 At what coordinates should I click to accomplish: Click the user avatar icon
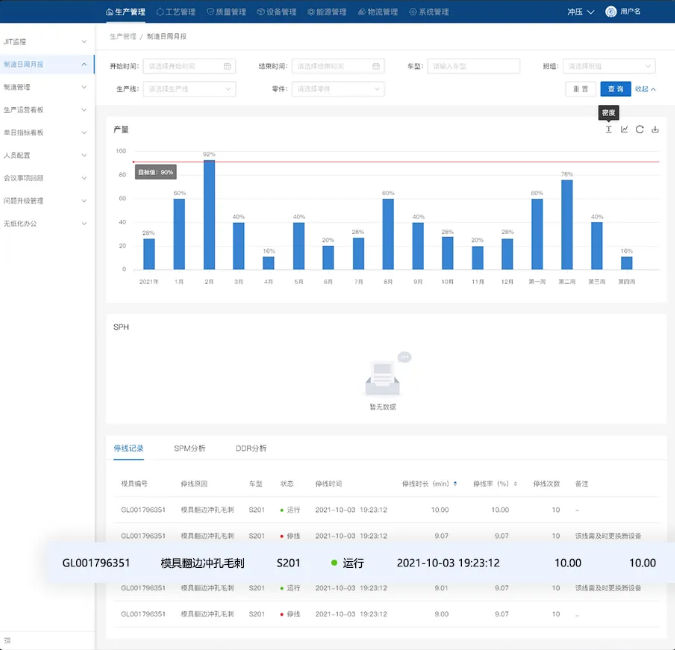[x=612, y=12]
